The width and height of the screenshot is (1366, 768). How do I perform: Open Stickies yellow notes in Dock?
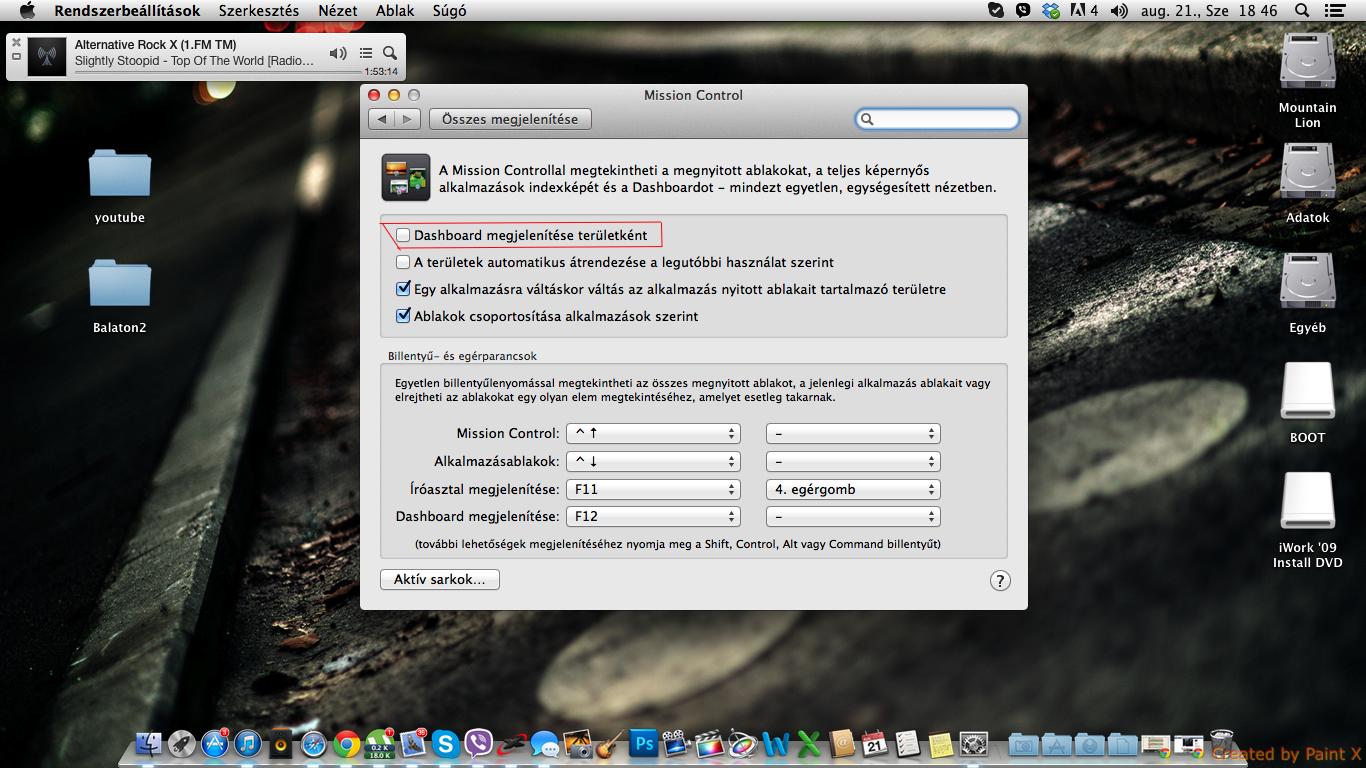click(941, 744)
